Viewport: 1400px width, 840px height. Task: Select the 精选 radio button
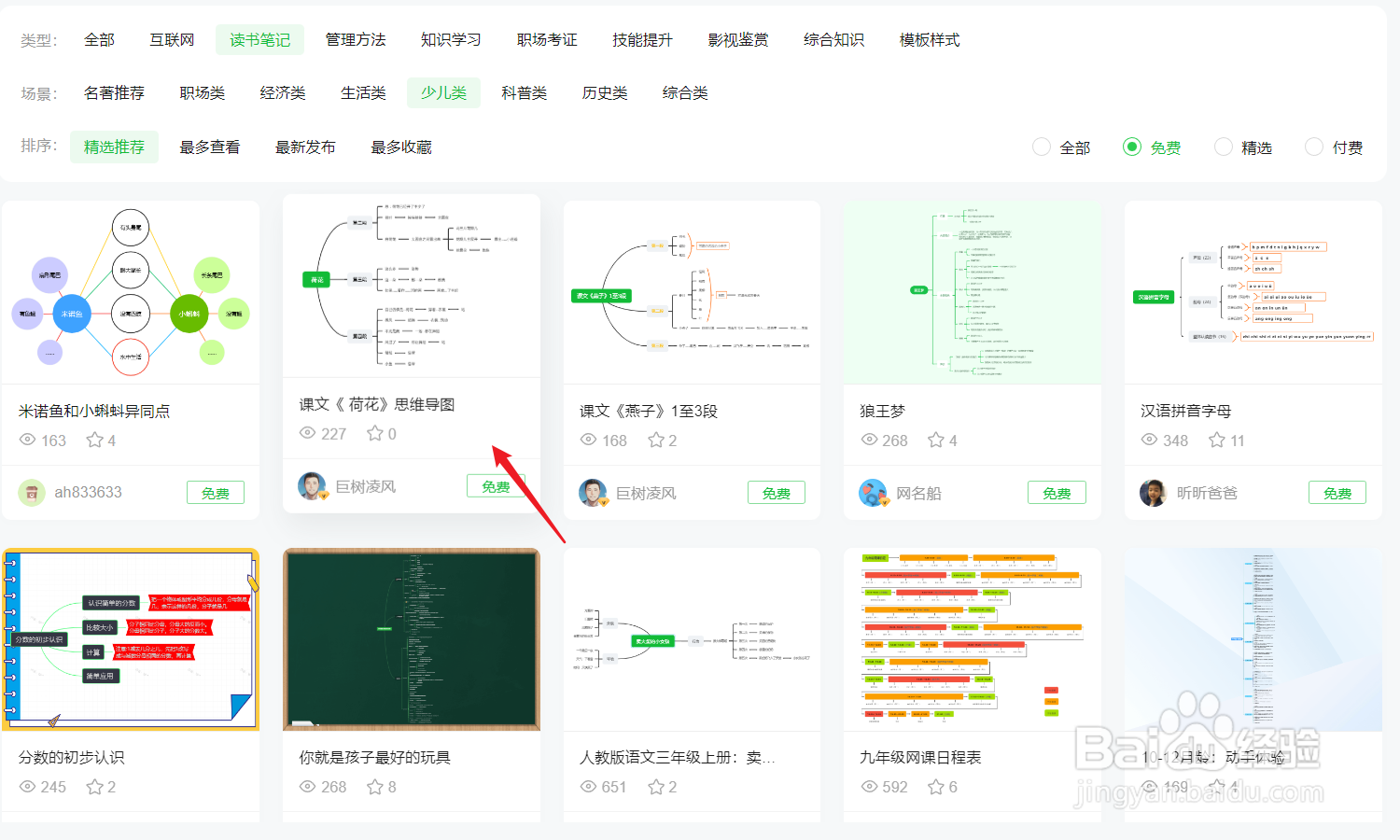pos(1224,147)
